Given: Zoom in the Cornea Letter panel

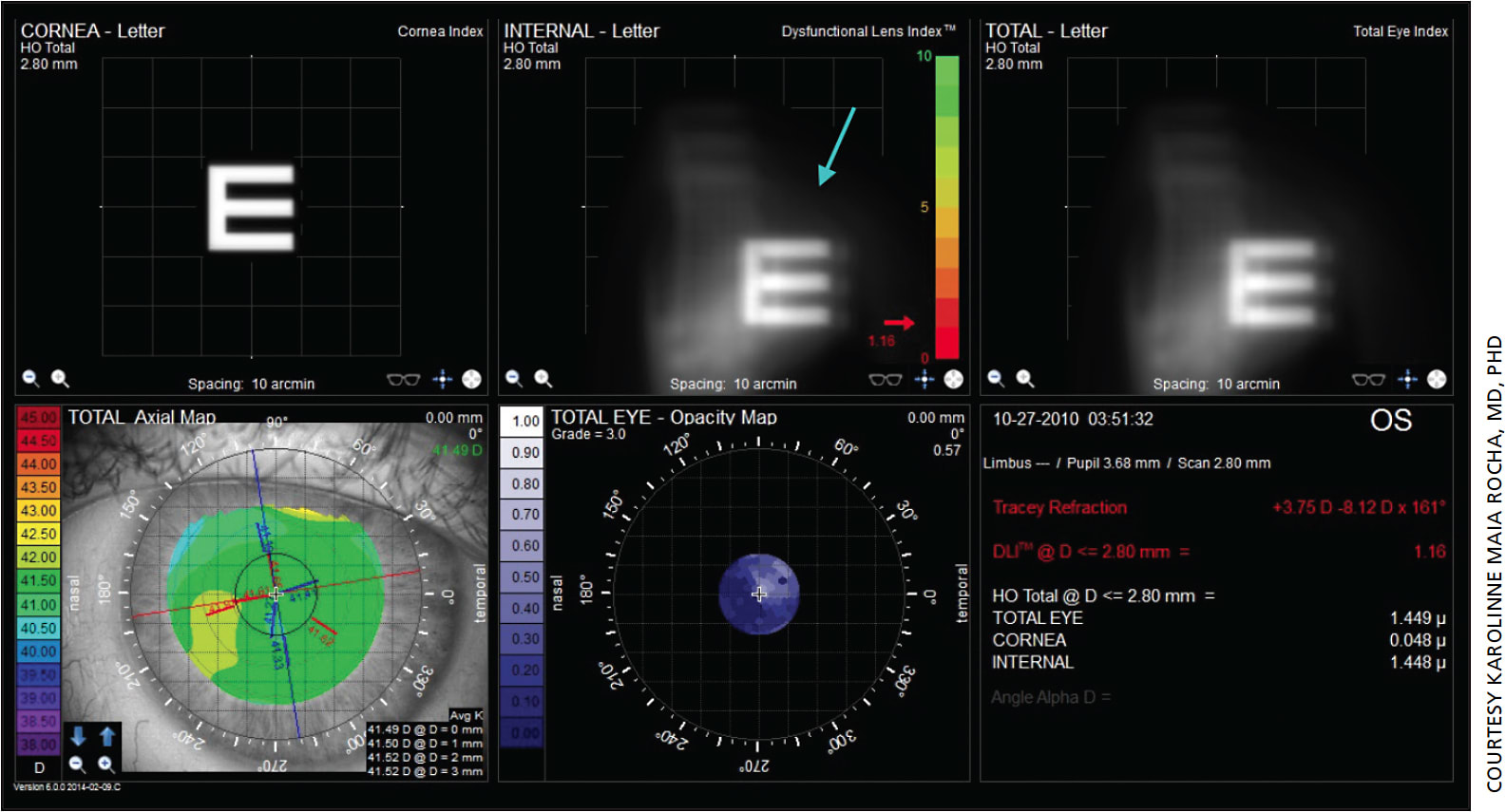Looking at the screenshot, I should tap(60, 378).
